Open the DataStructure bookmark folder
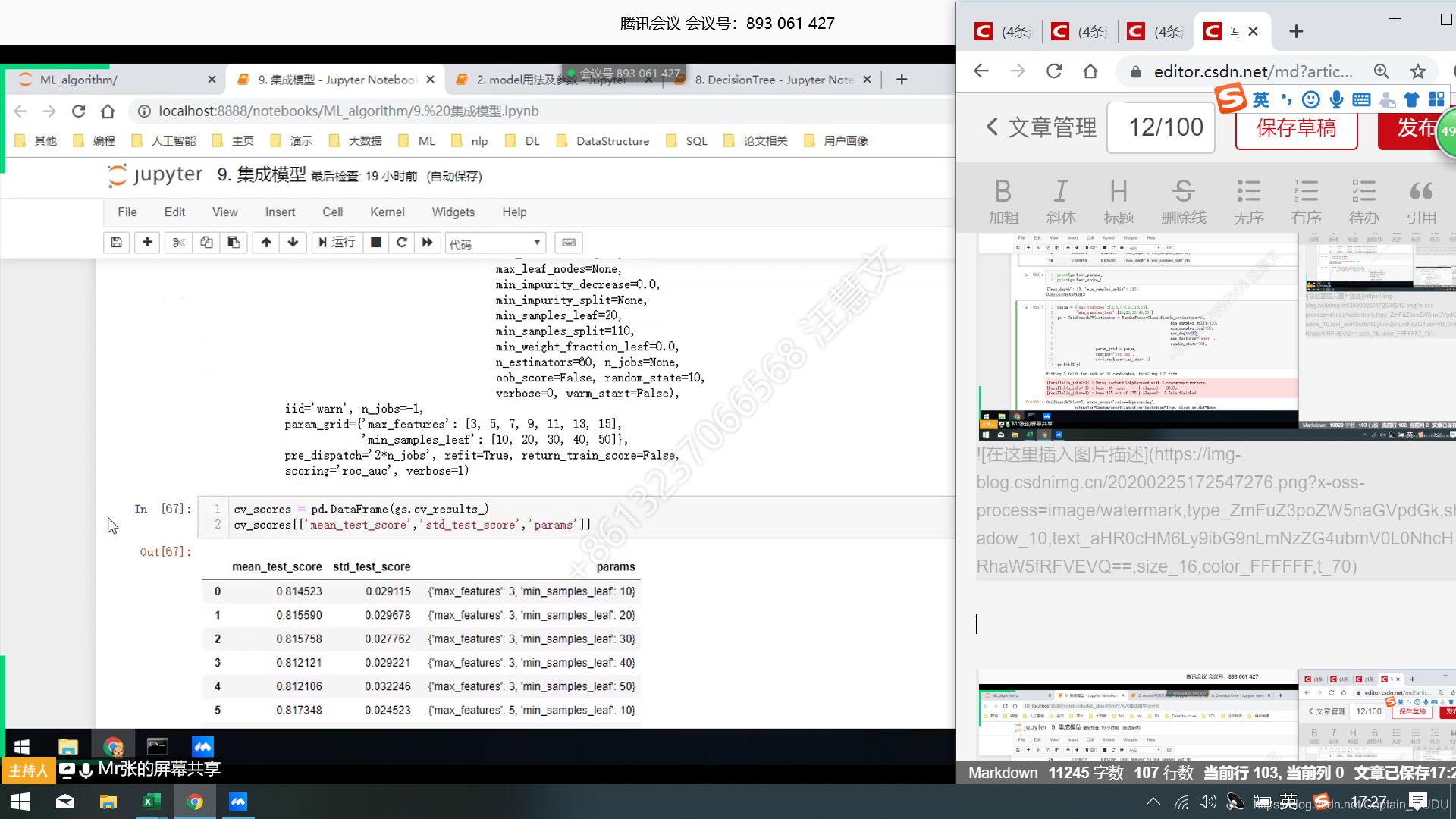 click(x=603, y=141)
